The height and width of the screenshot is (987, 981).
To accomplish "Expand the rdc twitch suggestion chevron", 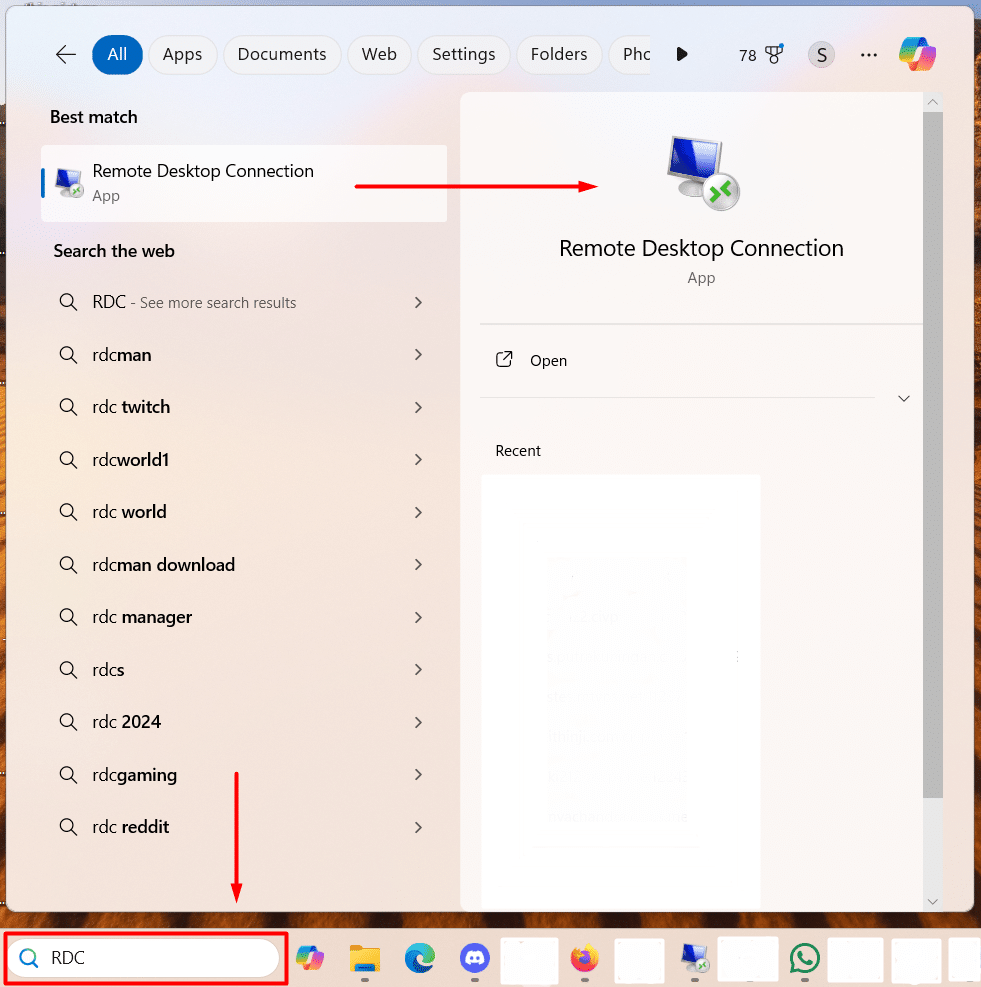I will [x=418, y=407].
